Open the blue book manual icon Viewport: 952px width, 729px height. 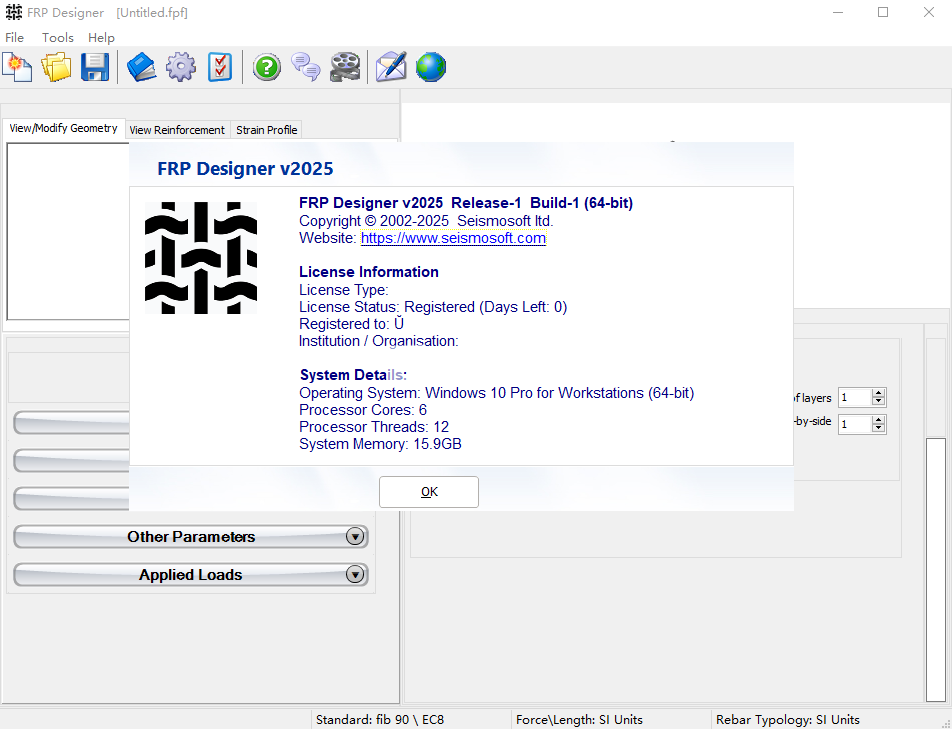pyautogui.click(x=141, y=67)
